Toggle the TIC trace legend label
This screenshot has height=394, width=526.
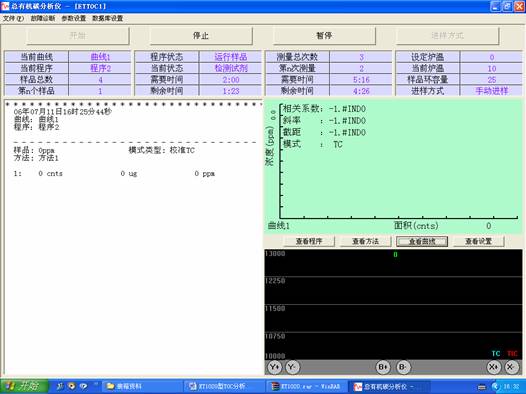(512, 353)
